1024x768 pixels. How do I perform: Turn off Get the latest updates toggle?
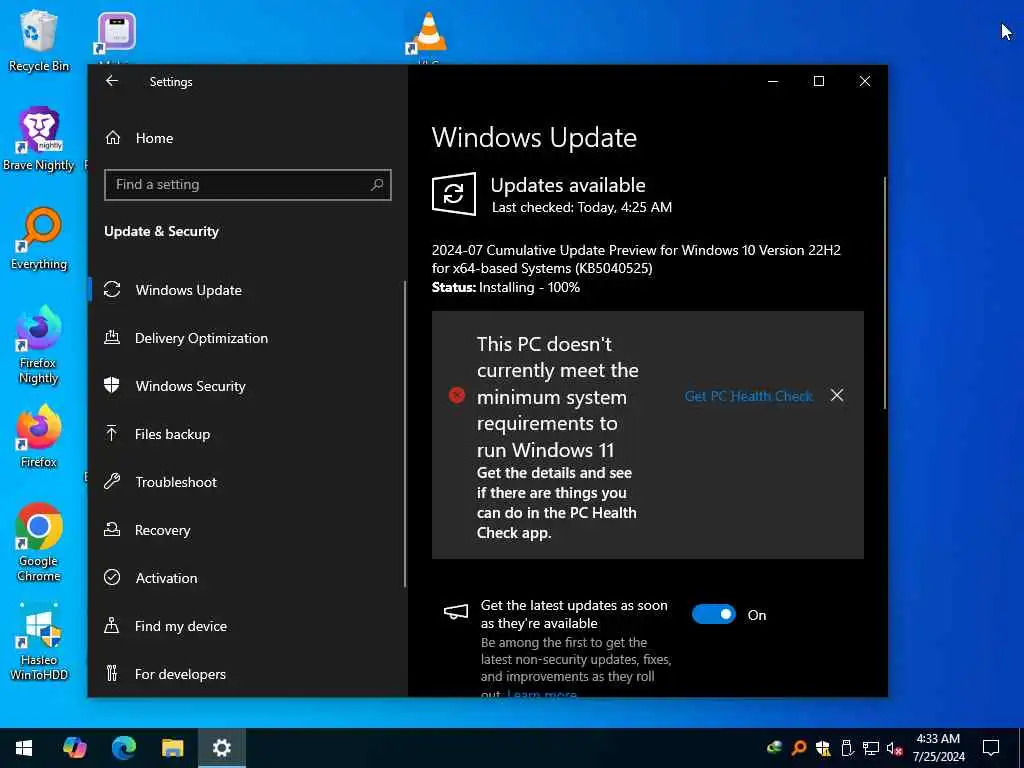714,615
